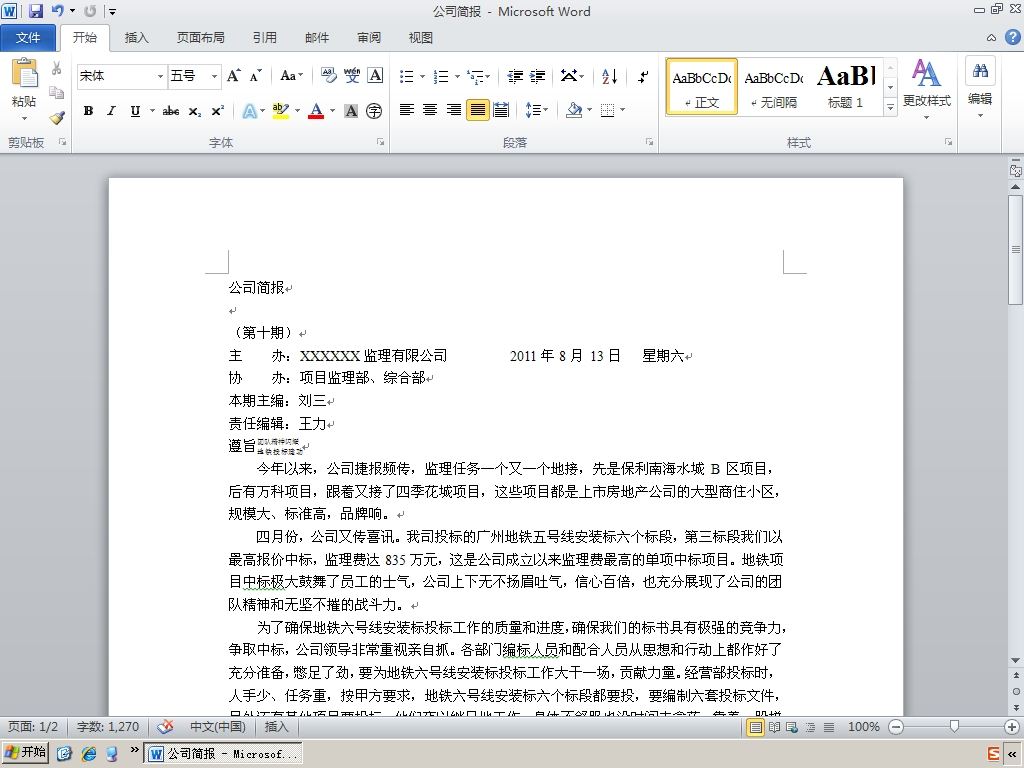Screen dimensions: 1024x768
Task: Insert enclosed character (circled 字) icon
Action: (374, 111)
